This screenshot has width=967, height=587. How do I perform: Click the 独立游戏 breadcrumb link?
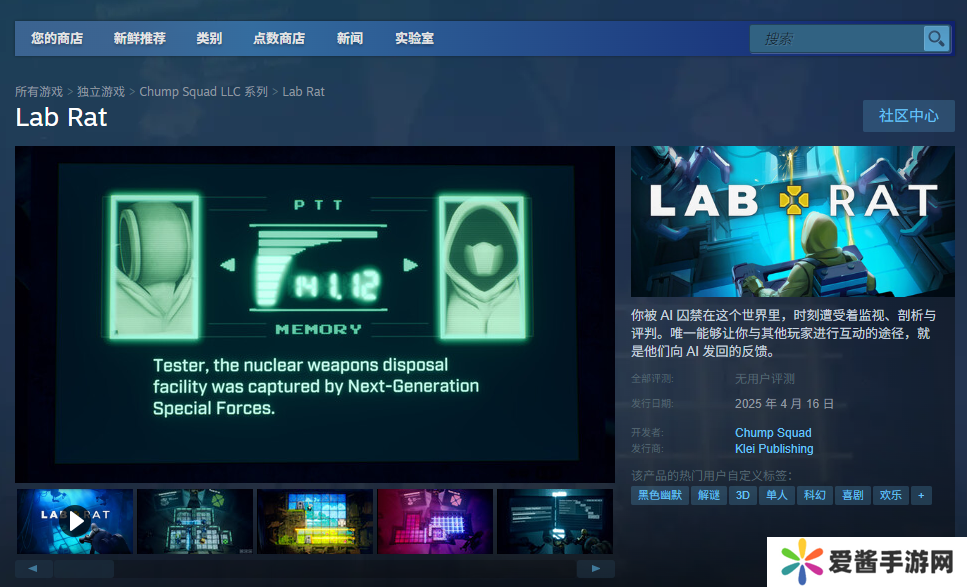(x=101, y=92)
